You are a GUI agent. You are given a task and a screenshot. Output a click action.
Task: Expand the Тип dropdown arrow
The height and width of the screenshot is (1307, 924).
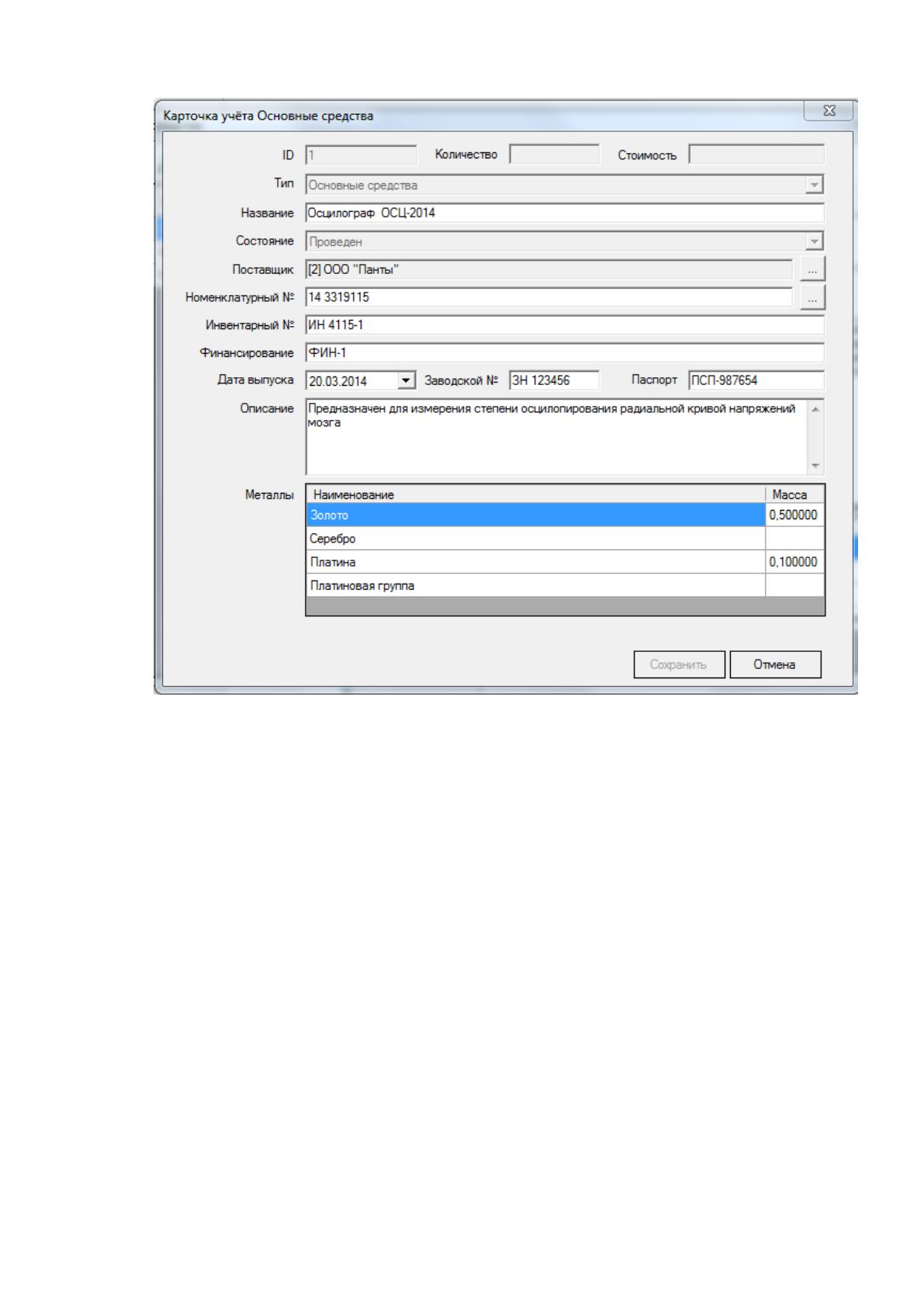pyautogui.click(x=814, y=185)
